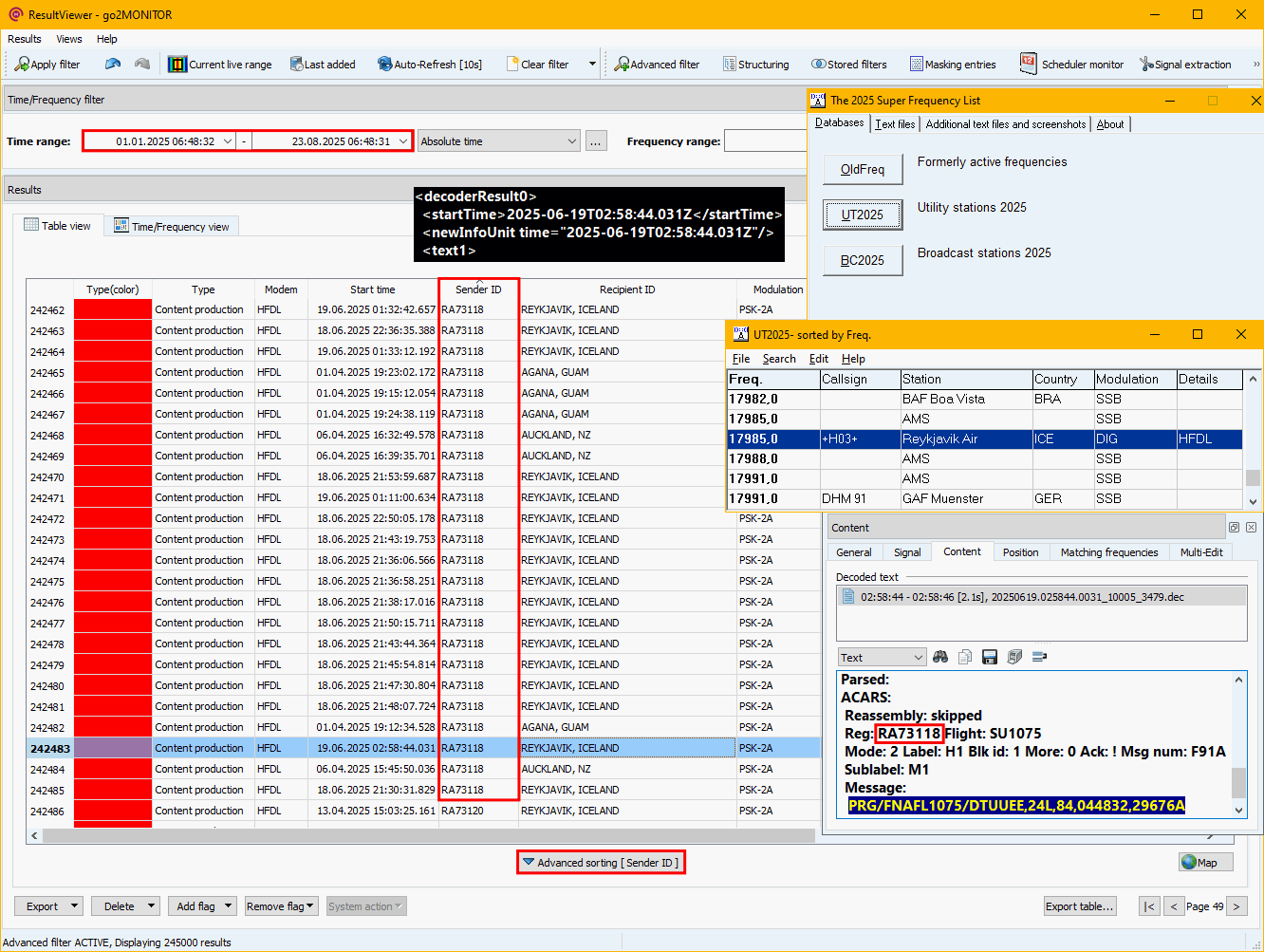1264x952 pixels.
Task: Click the binoculars search icon in Content
Action: (940, 657)
